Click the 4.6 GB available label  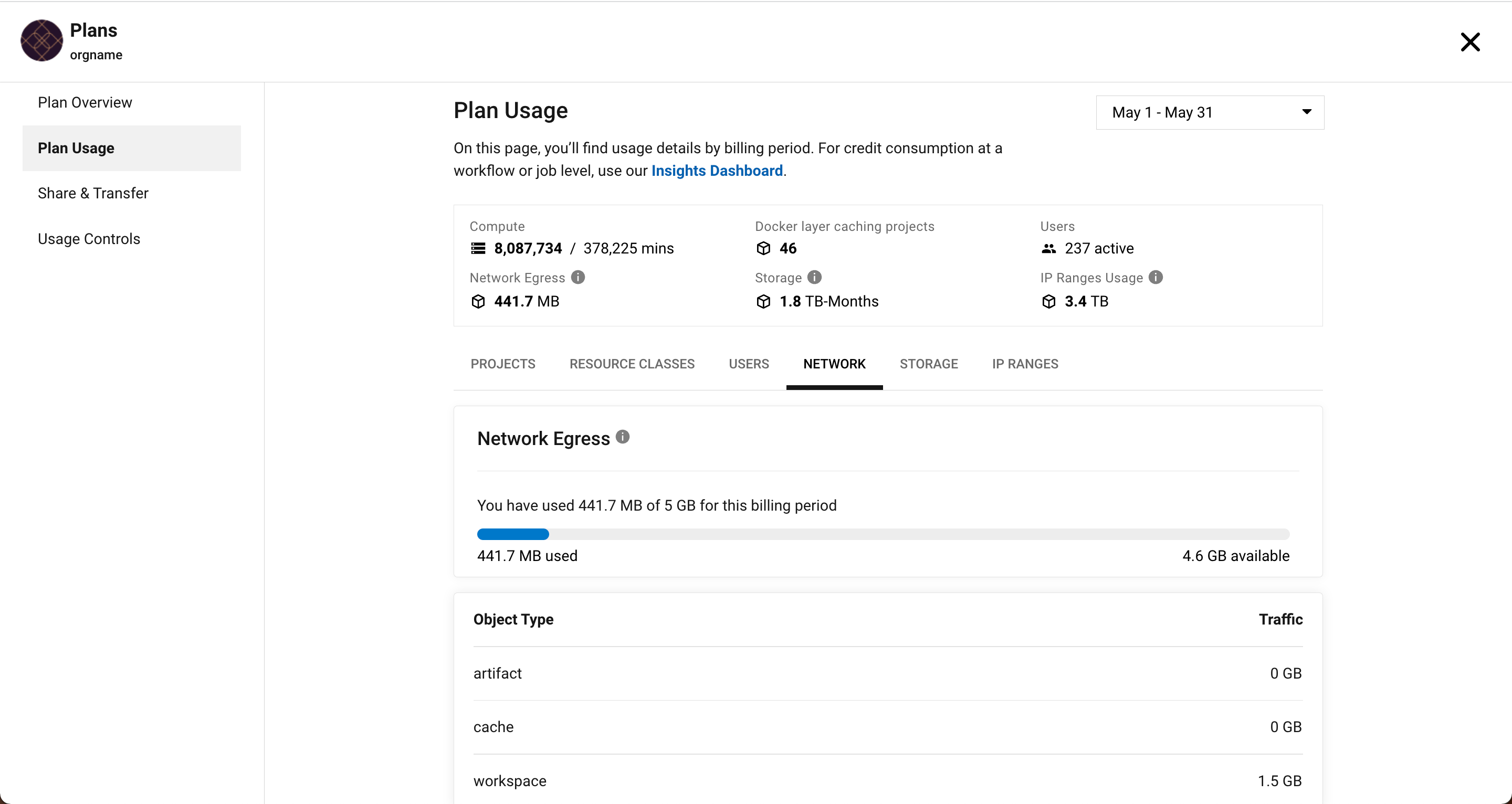coord(1236,556)
